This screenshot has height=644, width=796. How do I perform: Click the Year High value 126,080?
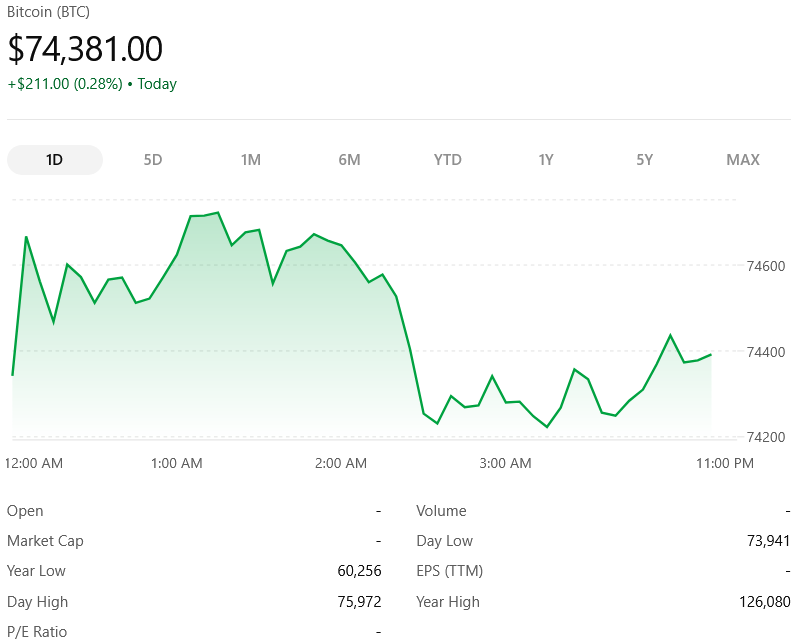pos(761,602)
